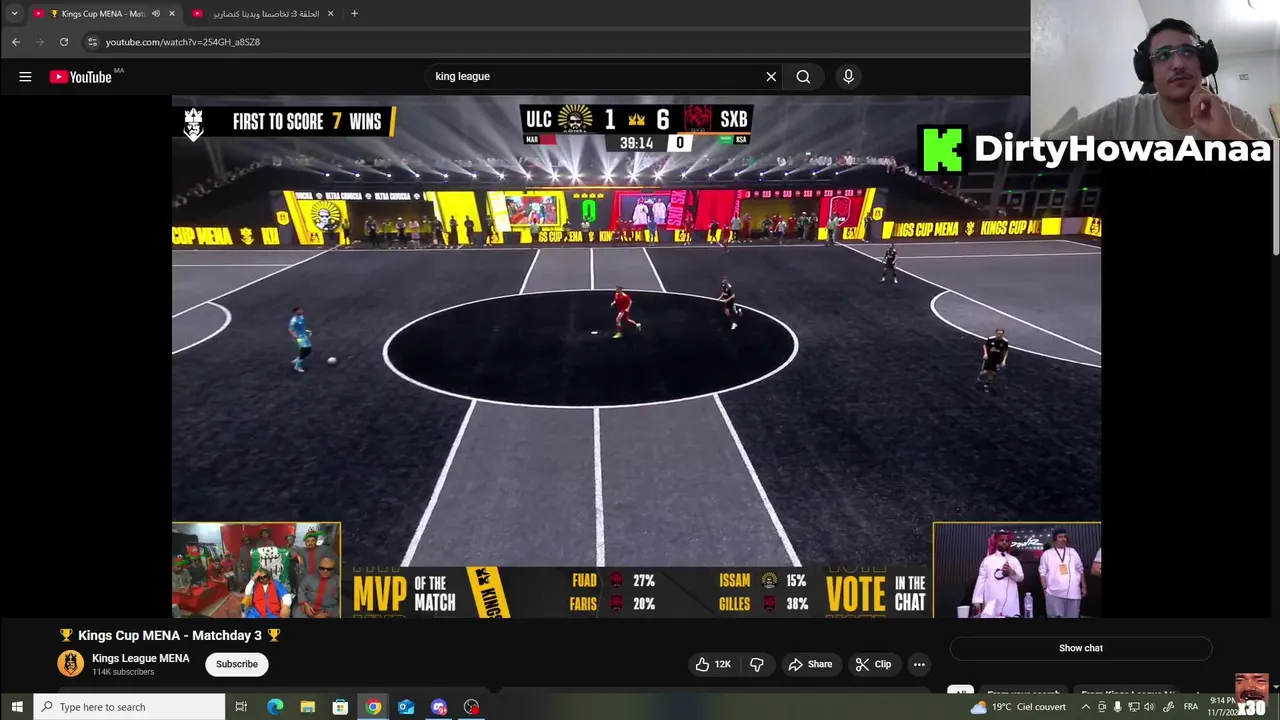The height and width of the screenshot is (720, 1280).
Task: Clear the search query with X
Action: point(771,76)
